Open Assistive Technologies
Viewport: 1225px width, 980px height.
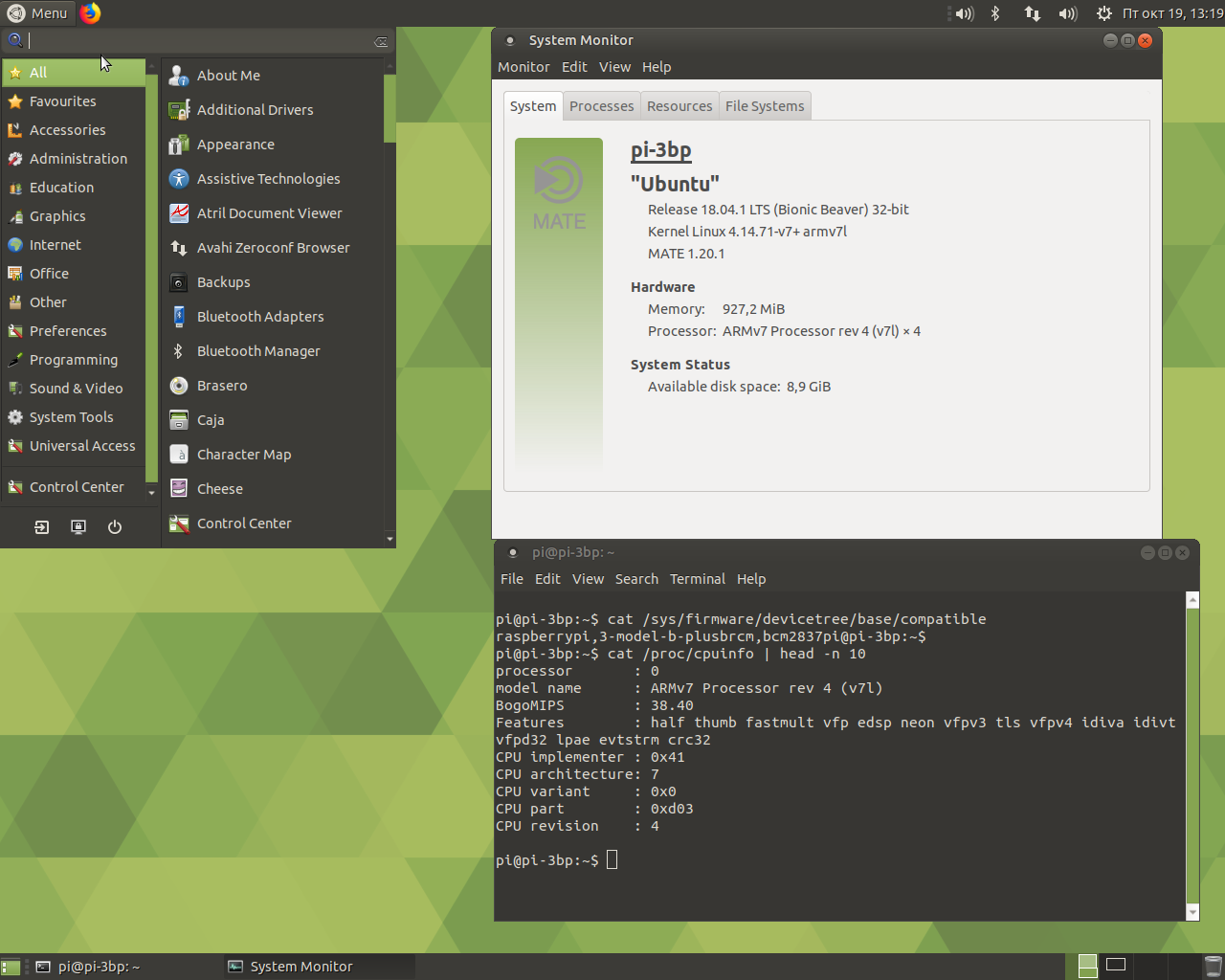coord(273,179)
